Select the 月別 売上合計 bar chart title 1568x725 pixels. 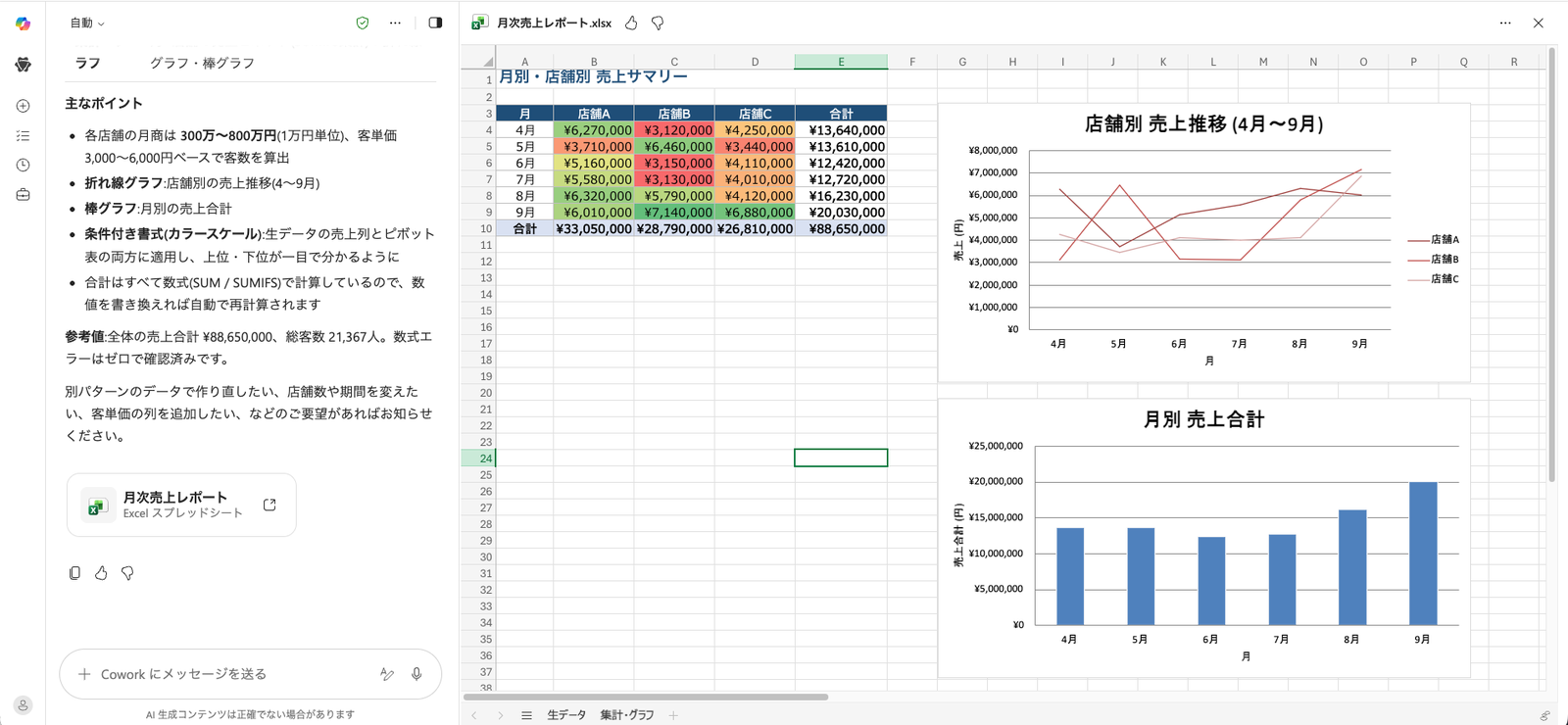[1203, 419]
